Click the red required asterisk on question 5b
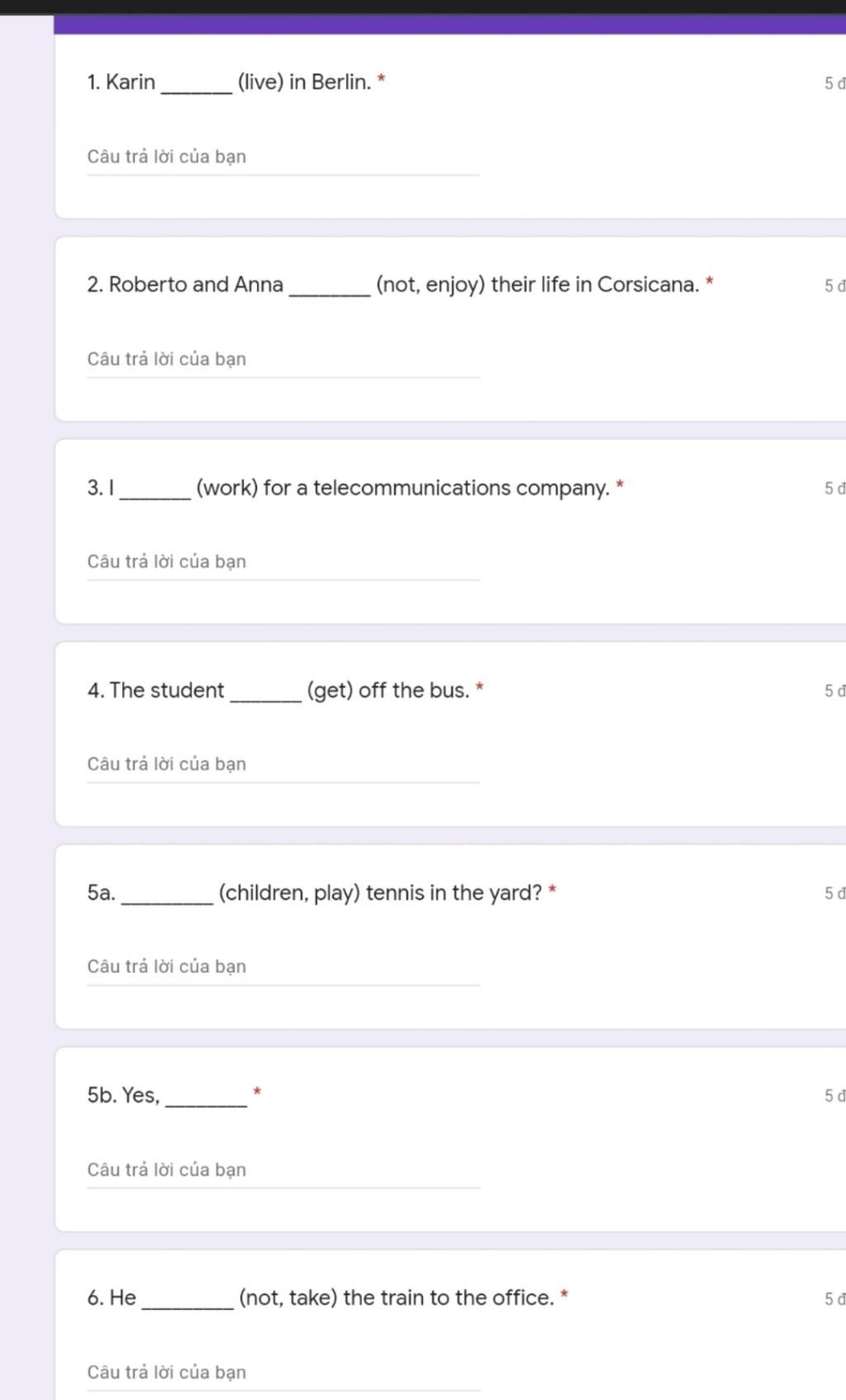Viewport: 846px width, 1400px height. point(257,1092)
